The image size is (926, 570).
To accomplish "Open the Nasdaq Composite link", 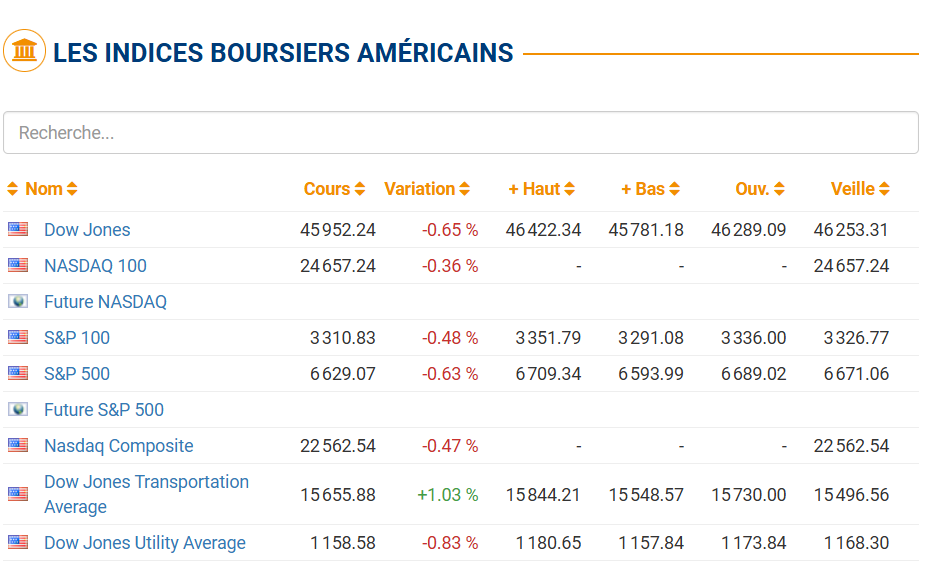I will 119,446.
